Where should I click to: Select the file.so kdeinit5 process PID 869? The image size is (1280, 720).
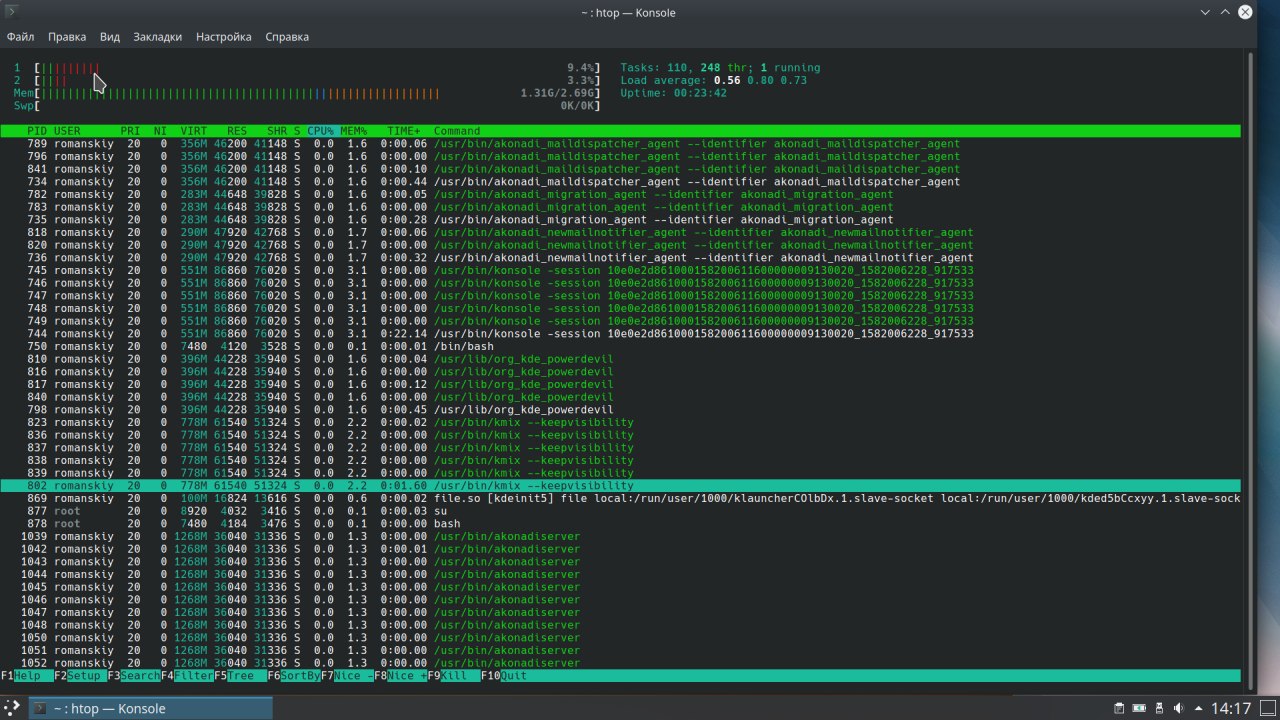(x=620, y=498)
